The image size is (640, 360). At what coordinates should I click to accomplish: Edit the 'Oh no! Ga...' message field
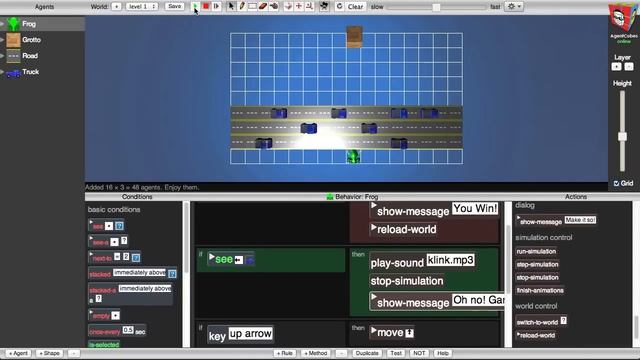478,300
